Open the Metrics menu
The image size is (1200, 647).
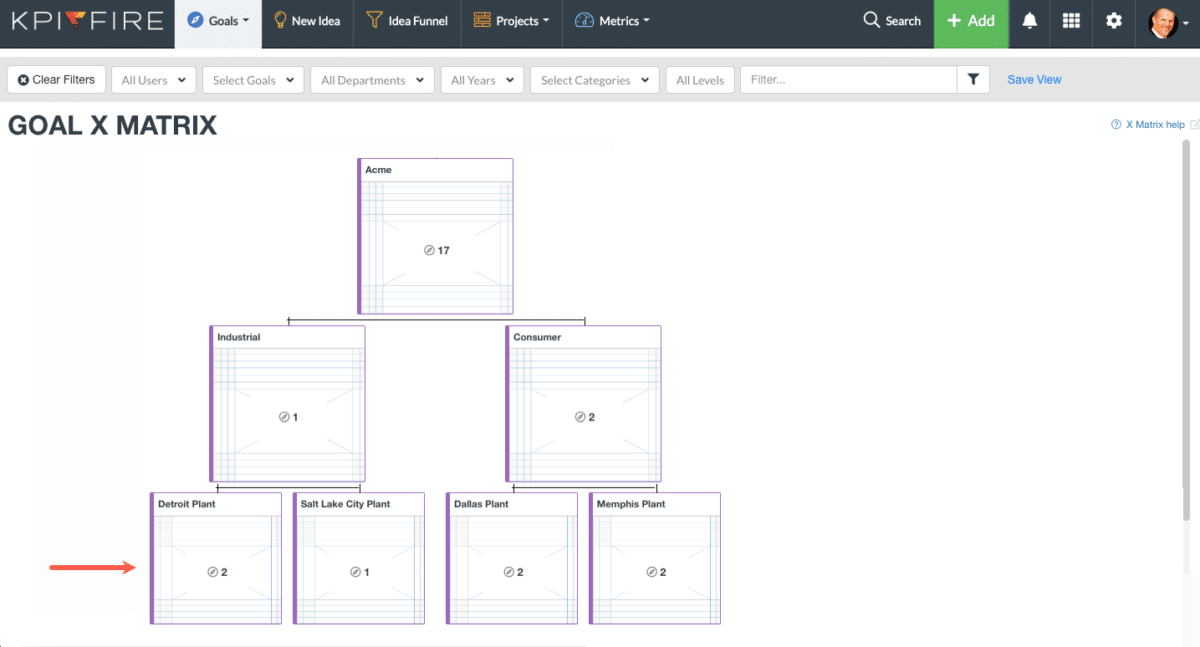click(x=612, y=19)
